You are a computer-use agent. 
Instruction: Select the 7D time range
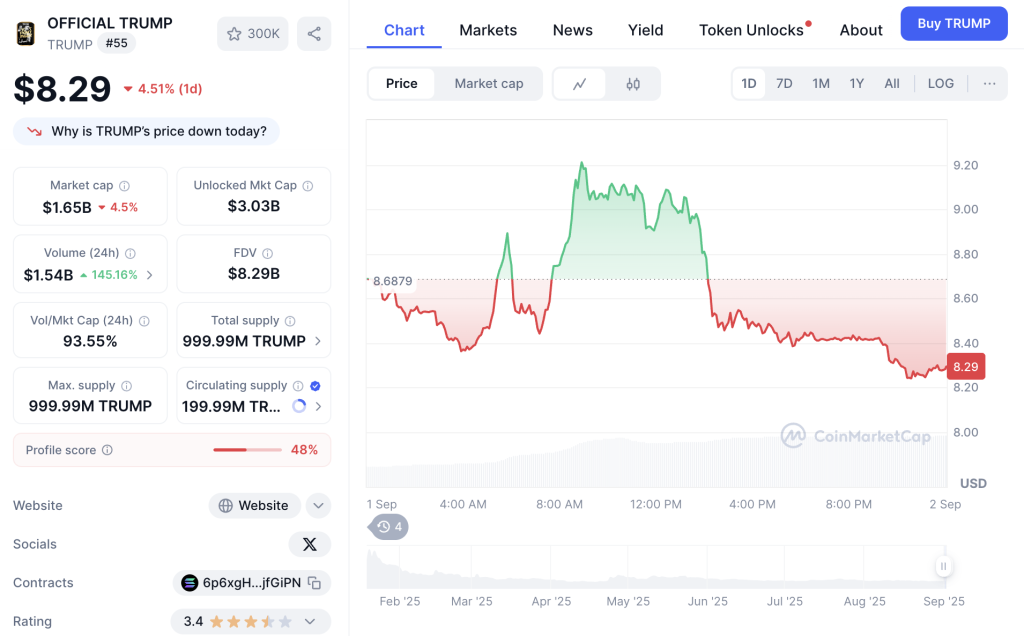784,84
